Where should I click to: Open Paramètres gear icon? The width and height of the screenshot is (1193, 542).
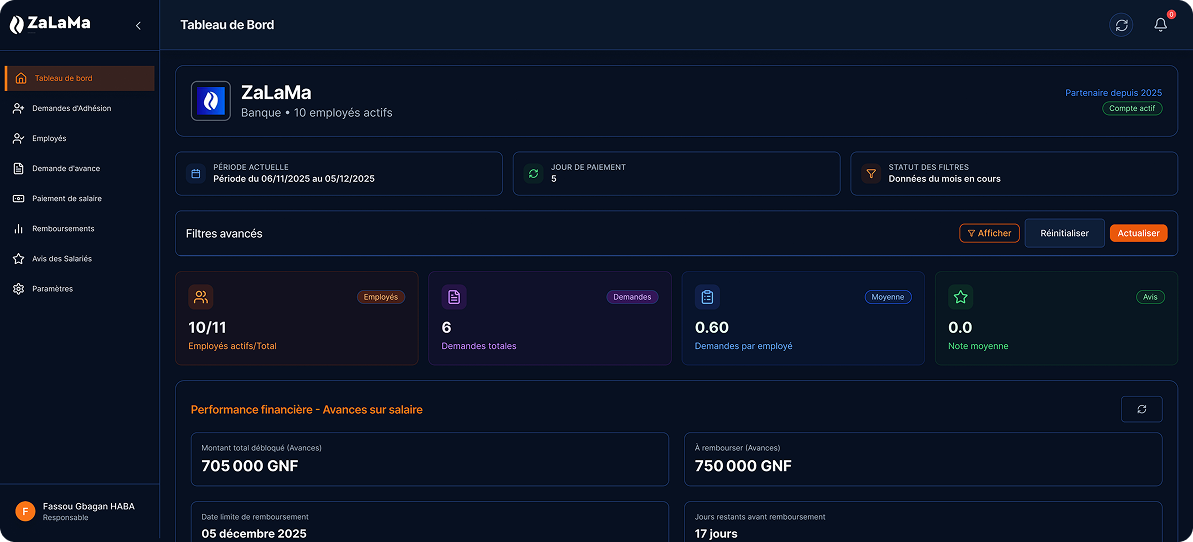[19, 288]
